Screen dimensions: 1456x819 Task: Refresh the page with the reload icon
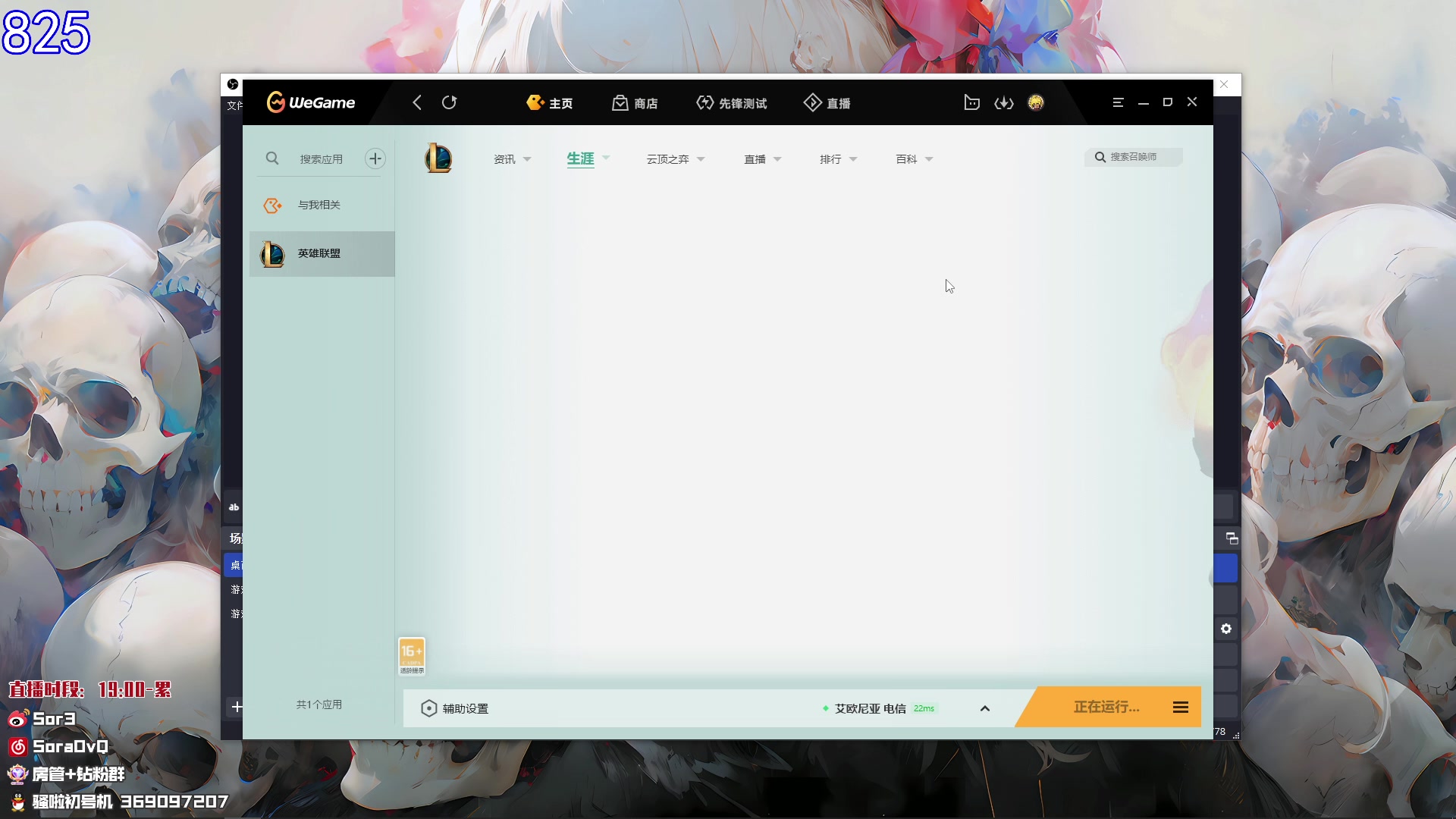coord(449,102)
